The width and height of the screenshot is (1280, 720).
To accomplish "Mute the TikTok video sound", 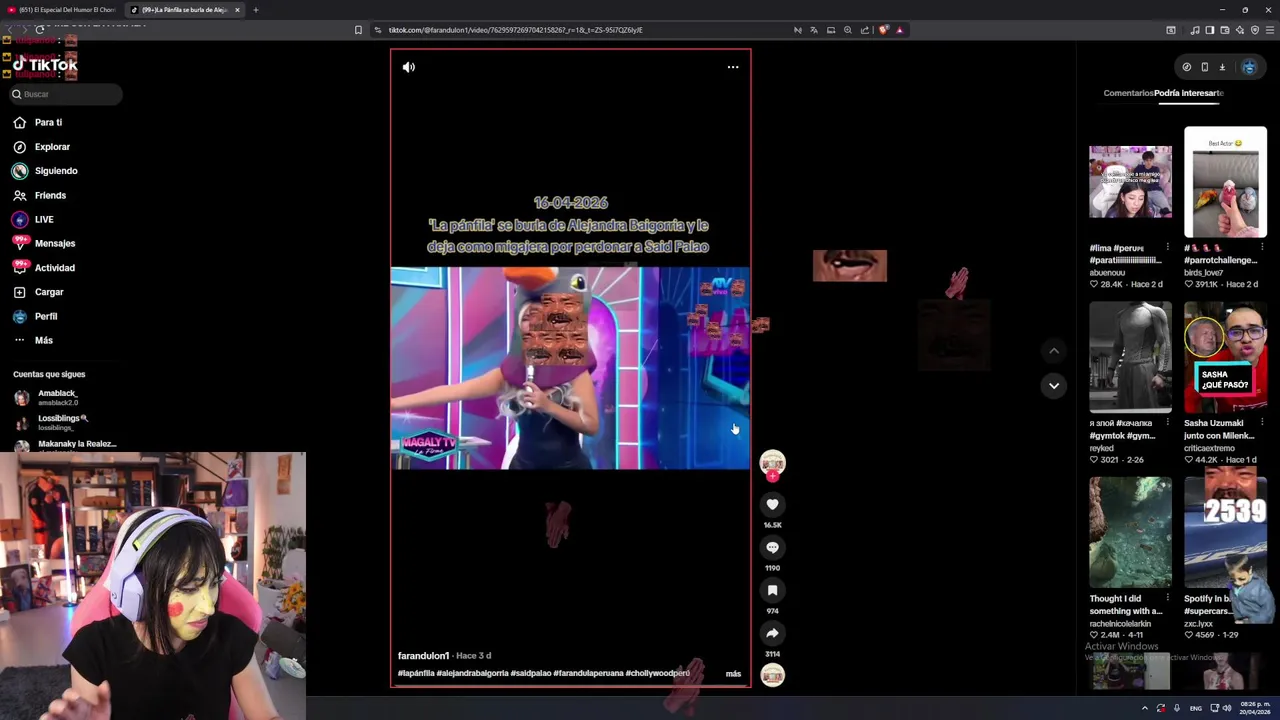I will [408, 67].
